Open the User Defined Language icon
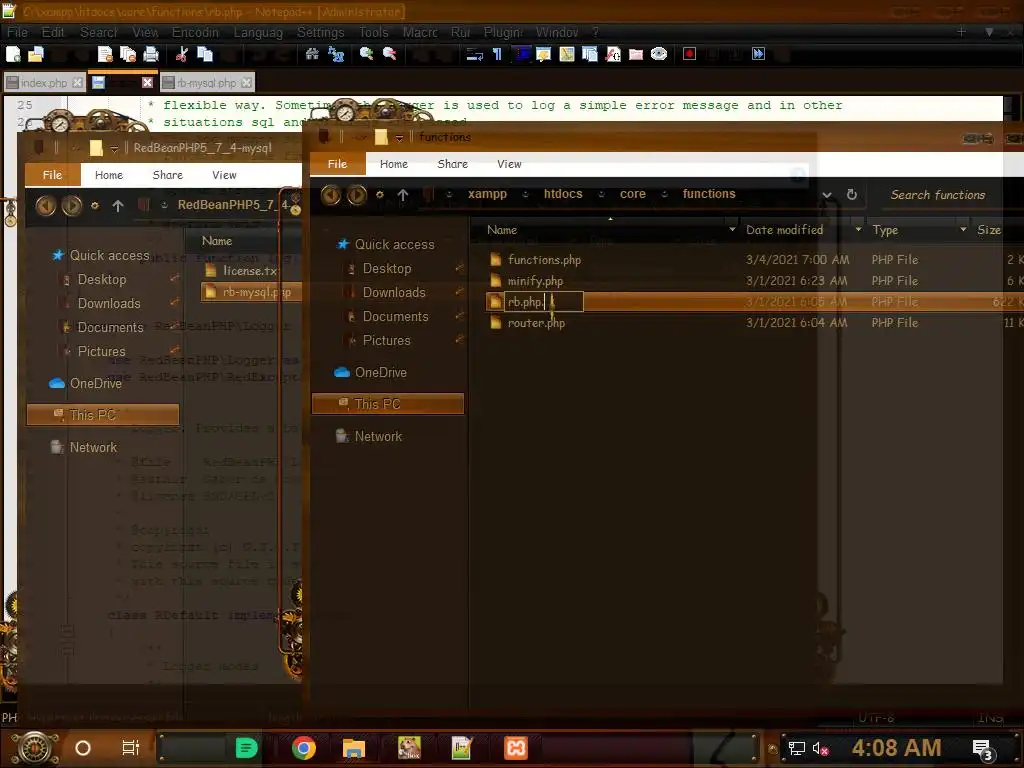Screen dimensions: 1024x768 tap(543, 54)
